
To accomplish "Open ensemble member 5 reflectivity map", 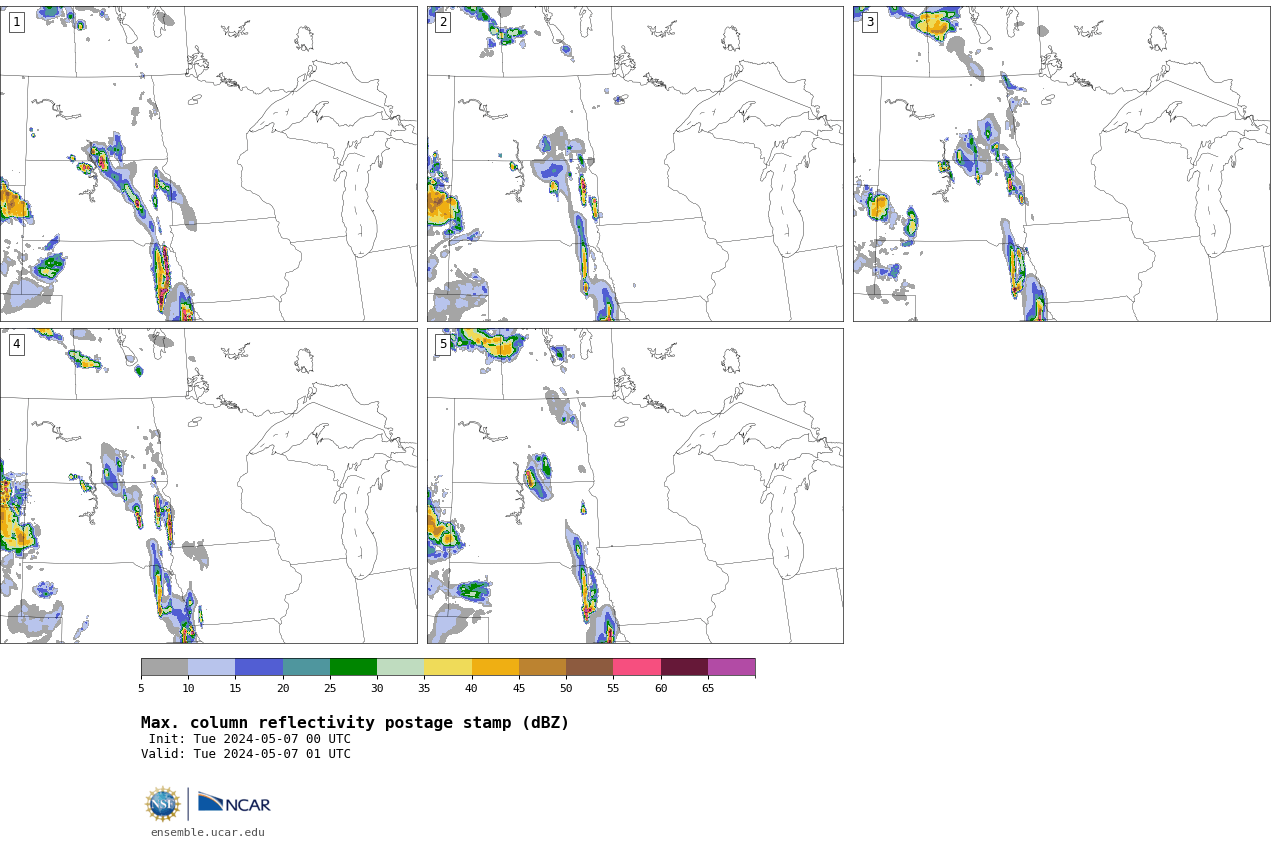I will (635, 486).
